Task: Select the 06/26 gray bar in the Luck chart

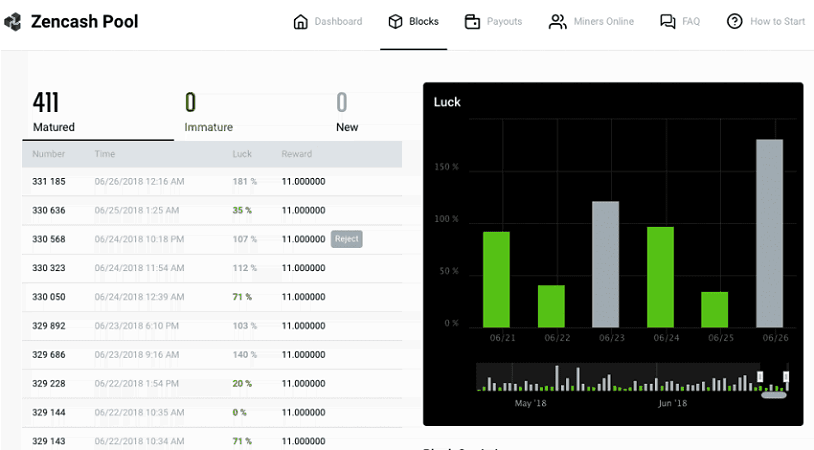Action: click(x=769, y=233)
